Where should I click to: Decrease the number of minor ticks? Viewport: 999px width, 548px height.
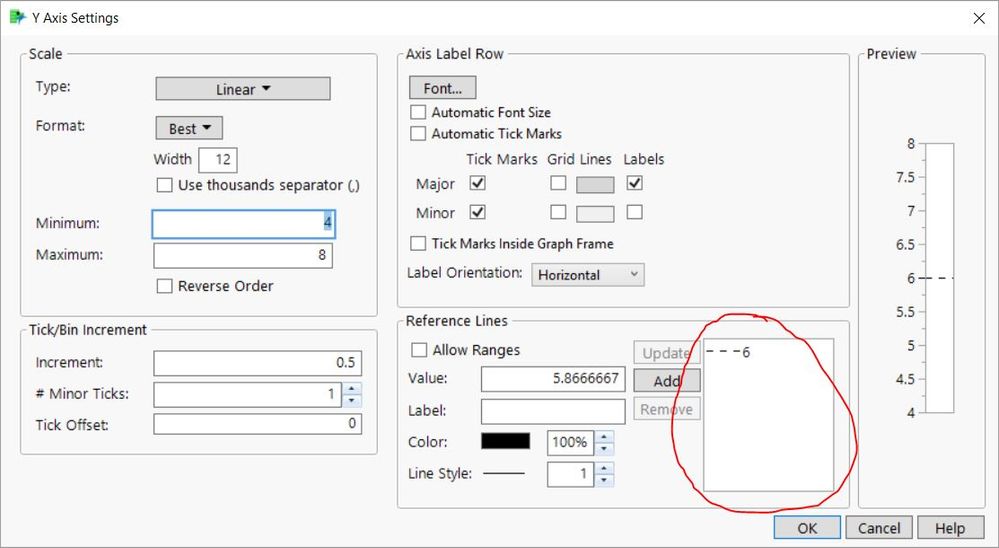pos(352,401)
